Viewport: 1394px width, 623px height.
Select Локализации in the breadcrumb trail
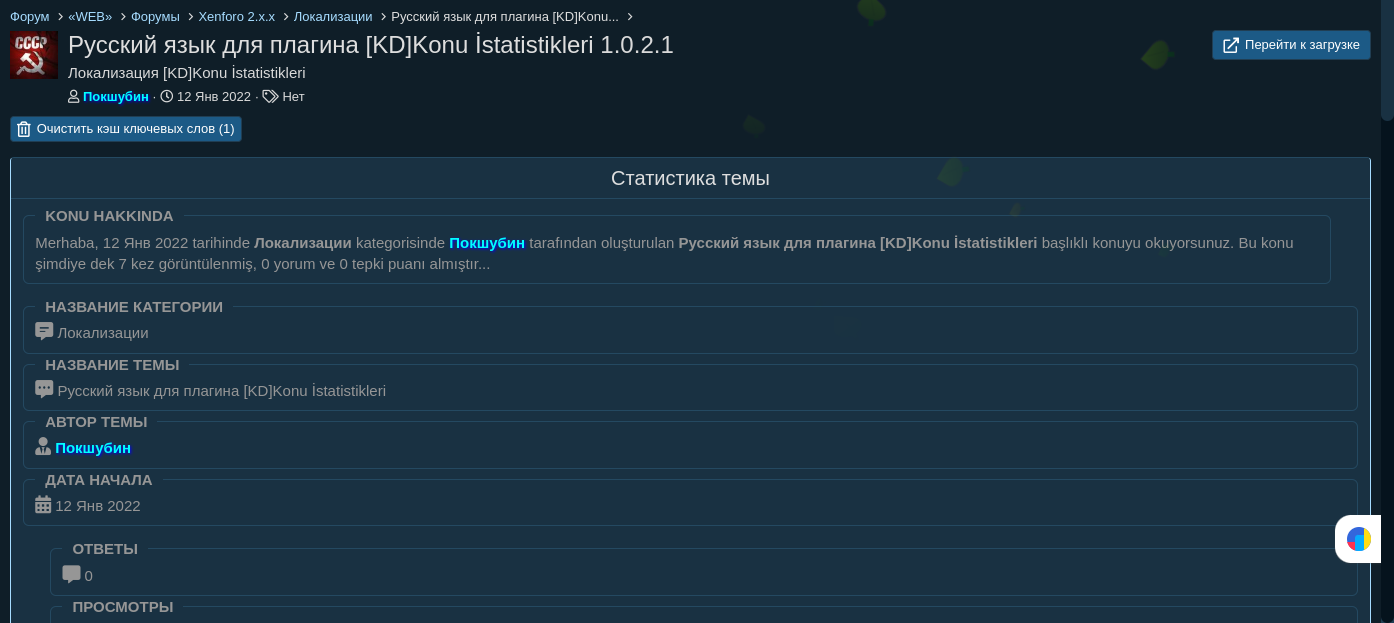[x=333, y=17]
